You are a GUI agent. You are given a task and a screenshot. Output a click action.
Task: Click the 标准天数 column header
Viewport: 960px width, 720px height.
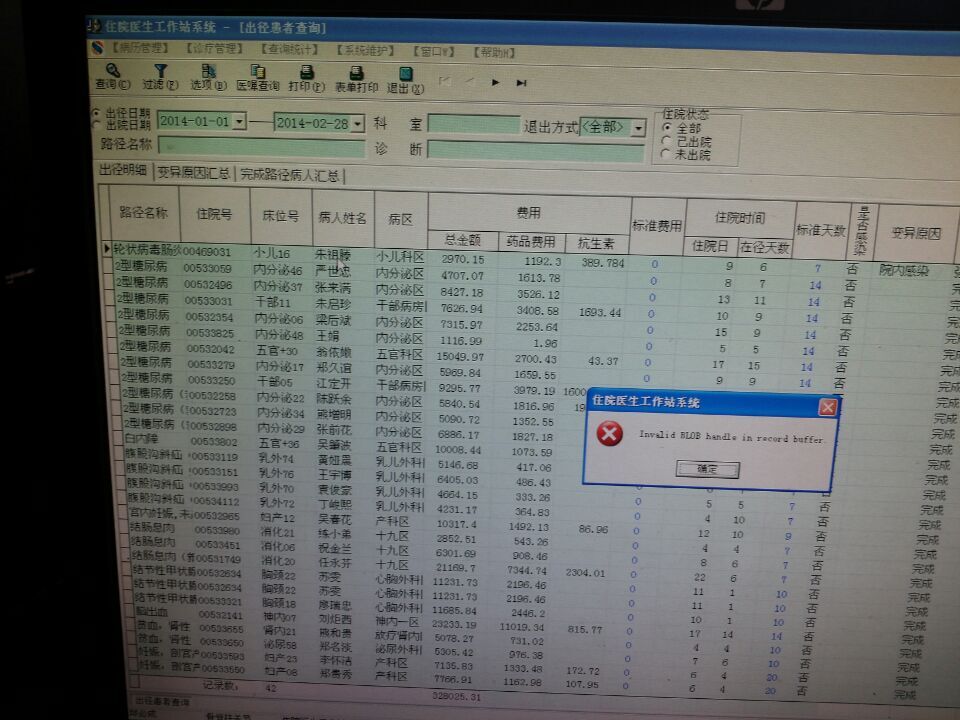(x=820, y=230)
